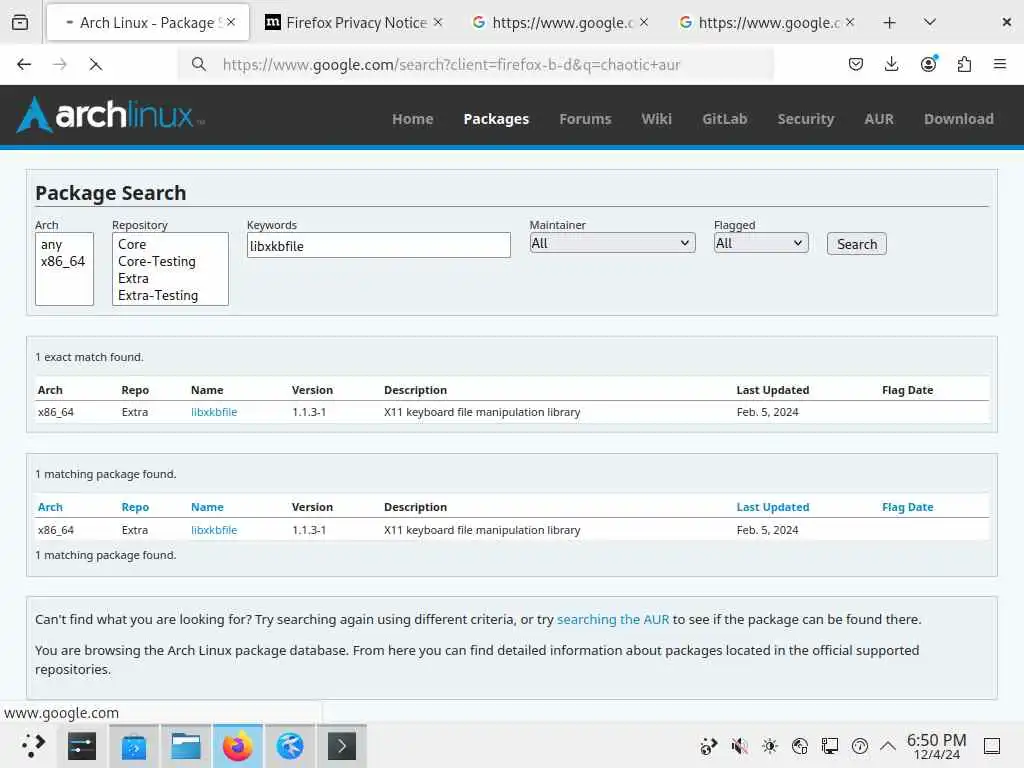Click the browser back arrow
The image size is (1024, 768).
click(24, 64)
